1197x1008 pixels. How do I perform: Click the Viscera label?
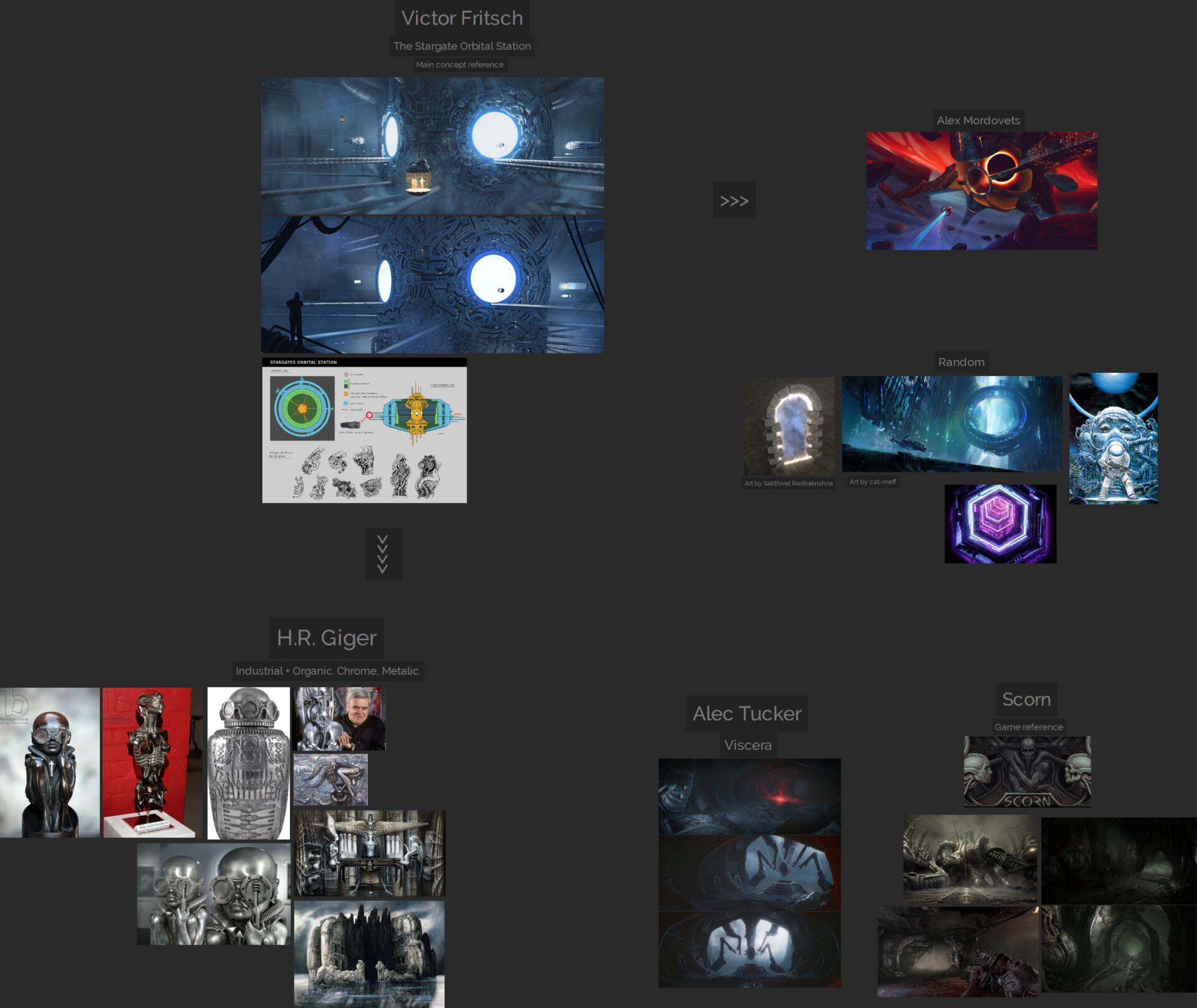click(748, 745)
